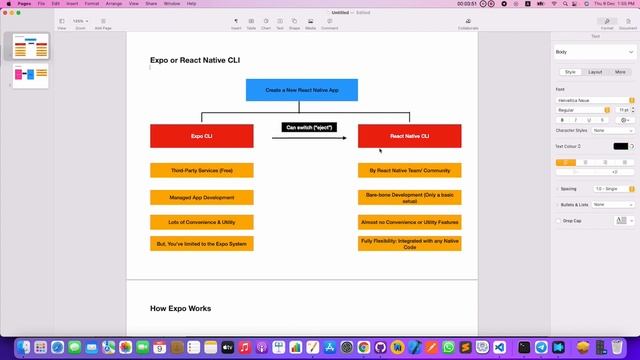Click the Shape toolbar icon
This screenshot has width=640, height=360.
click(294, 21)
